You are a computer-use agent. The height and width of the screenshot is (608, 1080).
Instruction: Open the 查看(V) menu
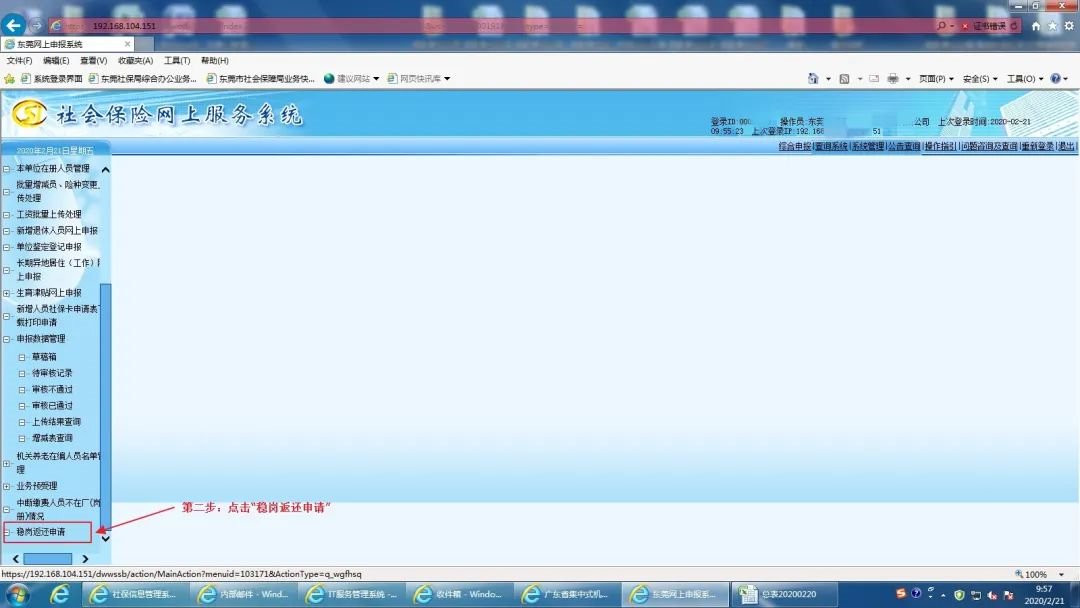coord(94,61)
